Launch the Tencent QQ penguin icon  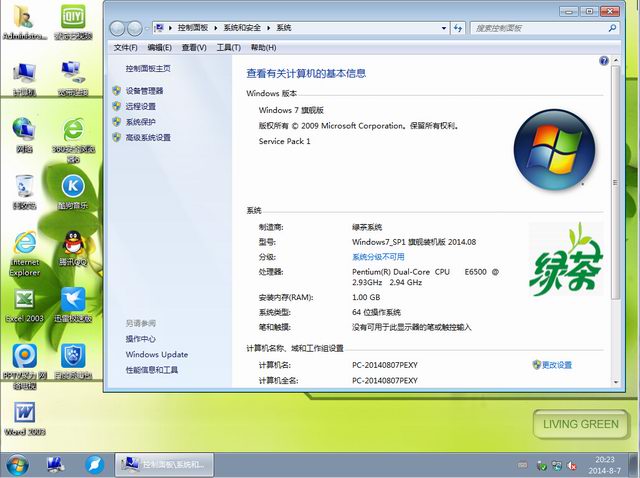coord(73,248)
